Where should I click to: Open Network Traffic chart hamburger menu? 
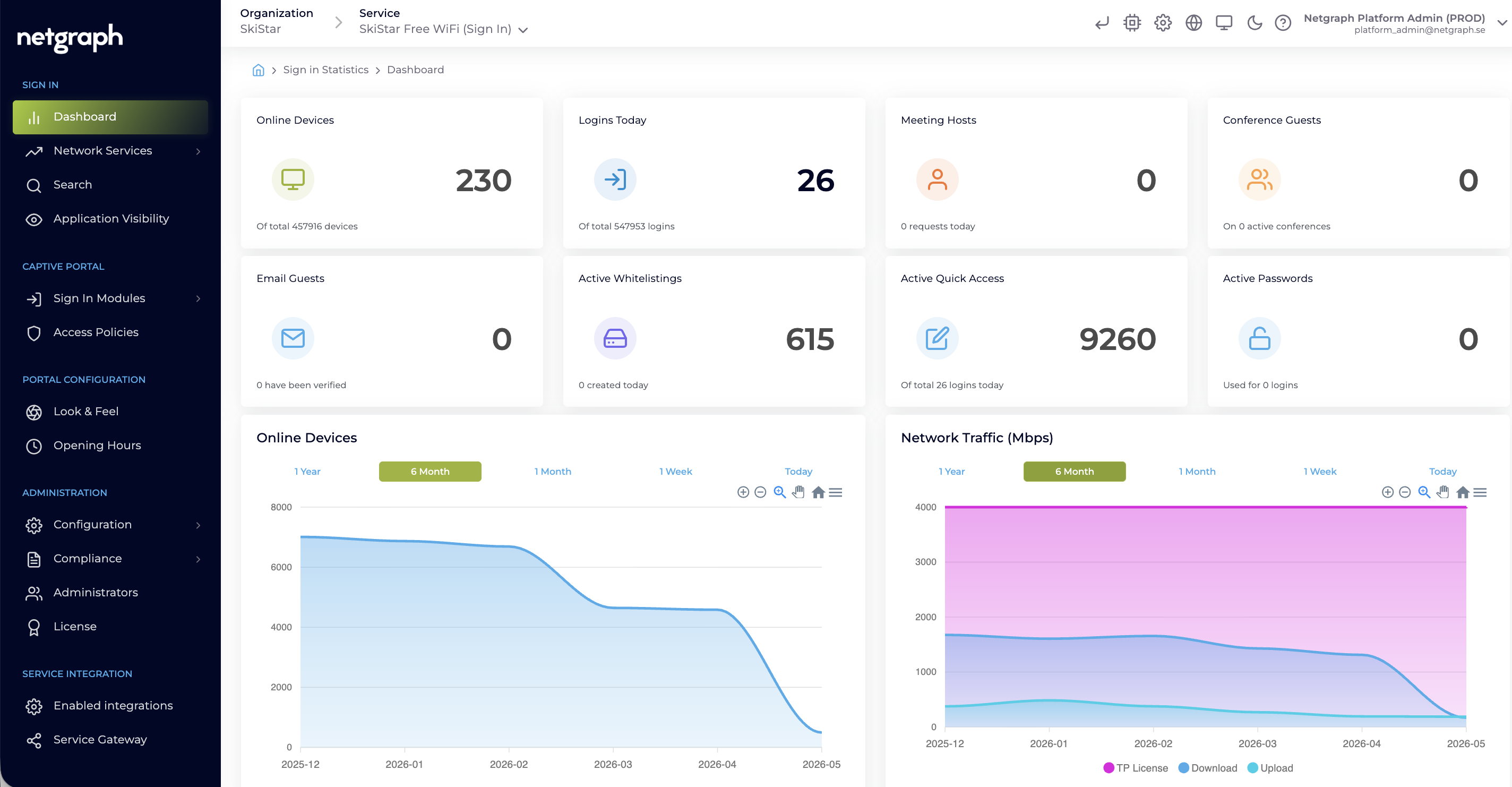click(x=1480, y=492)
